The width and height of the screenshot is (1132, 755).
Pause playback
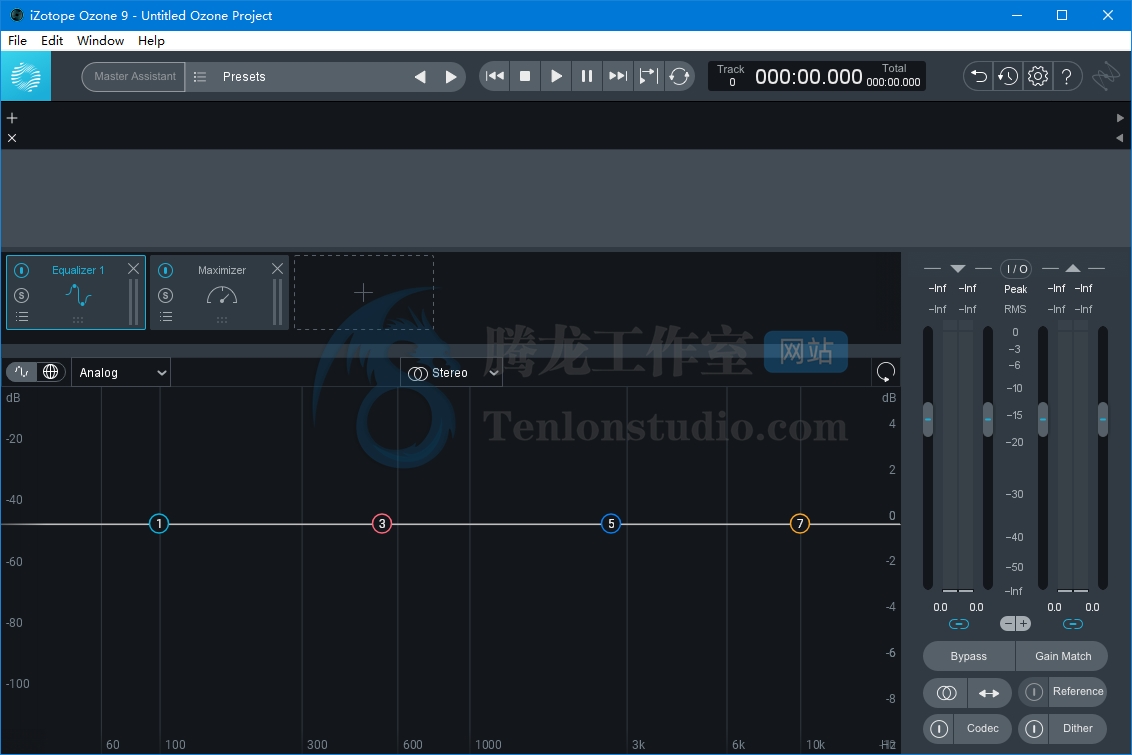[587, 76]
